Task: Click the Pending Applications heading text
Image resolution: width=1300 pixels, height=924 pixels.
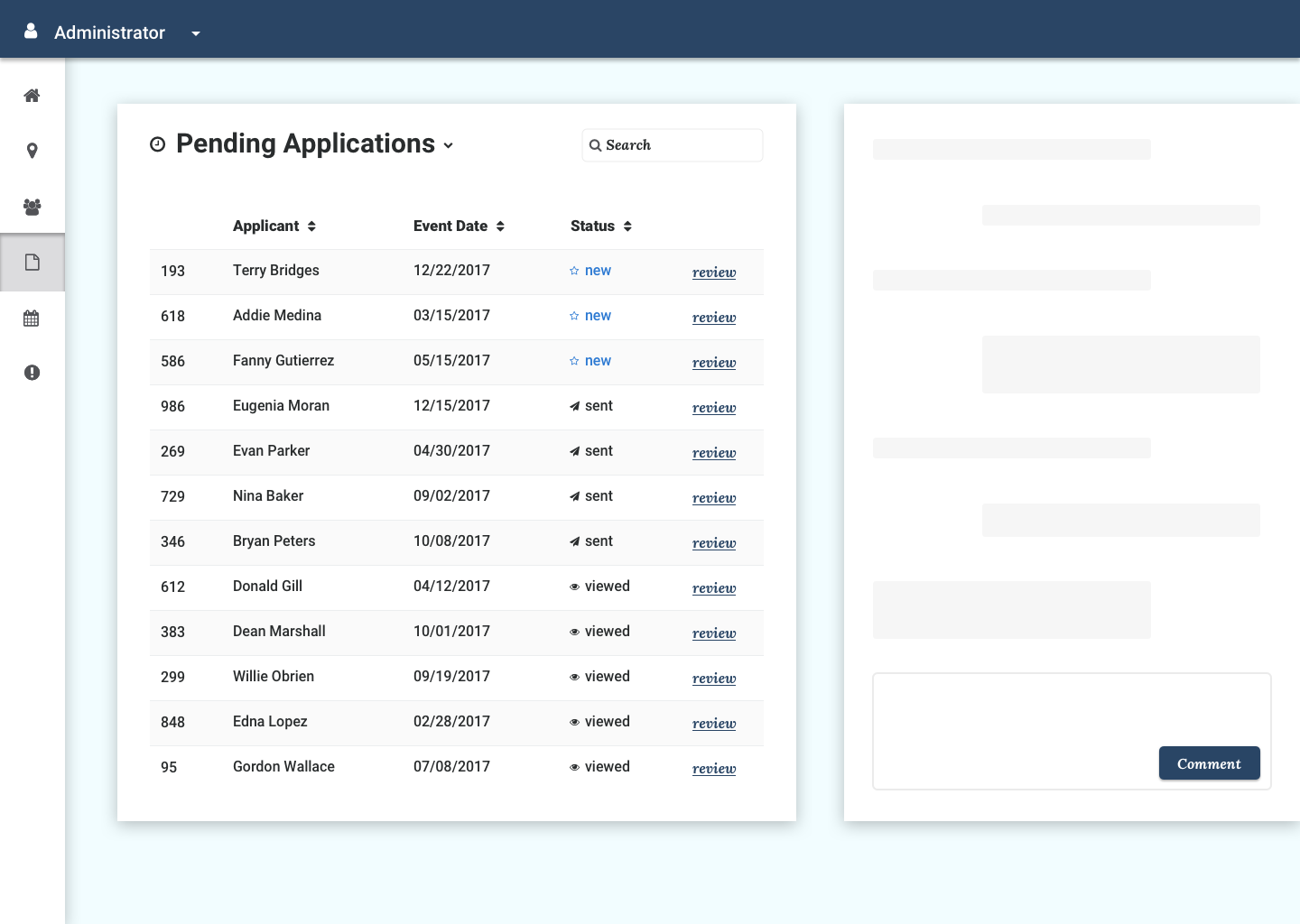Action: coord(305,144)
